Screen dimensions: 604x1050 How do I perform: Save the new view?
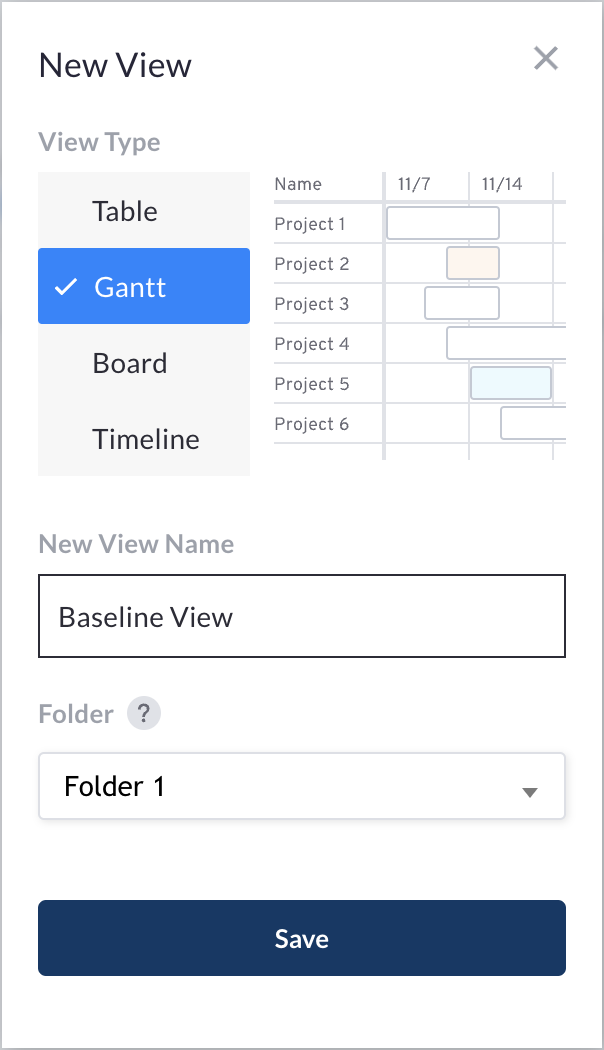click(302, 938)
